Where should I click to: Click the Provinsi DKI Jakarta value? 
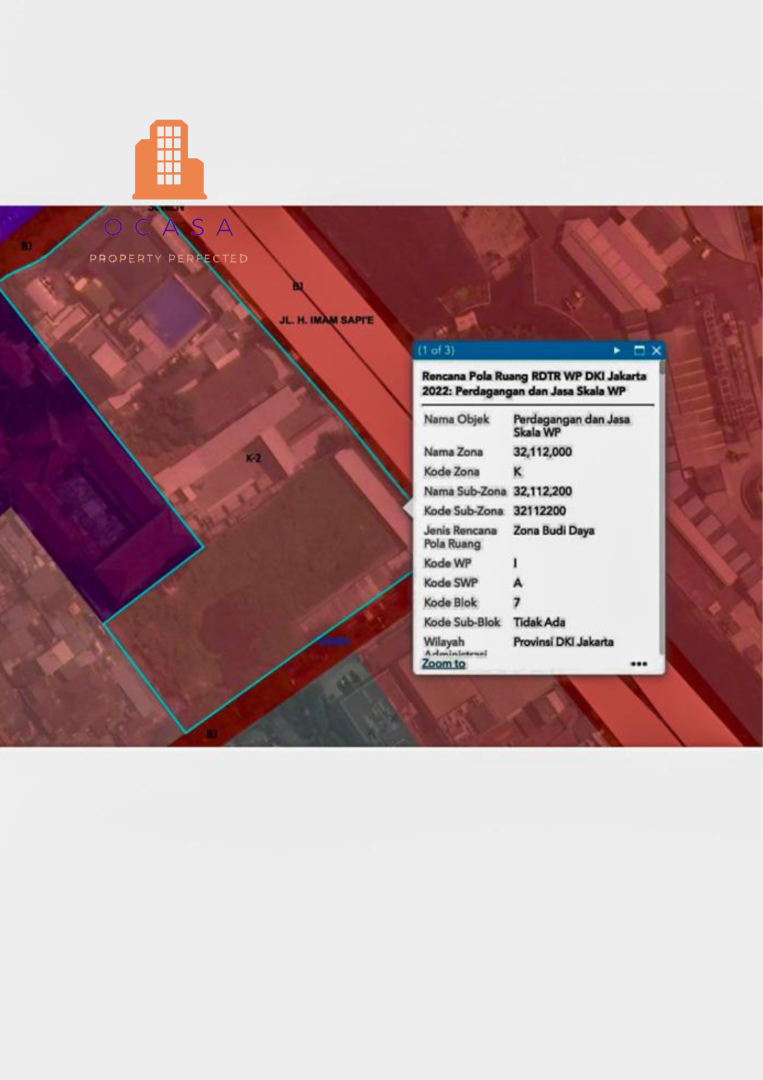point(563,642)
